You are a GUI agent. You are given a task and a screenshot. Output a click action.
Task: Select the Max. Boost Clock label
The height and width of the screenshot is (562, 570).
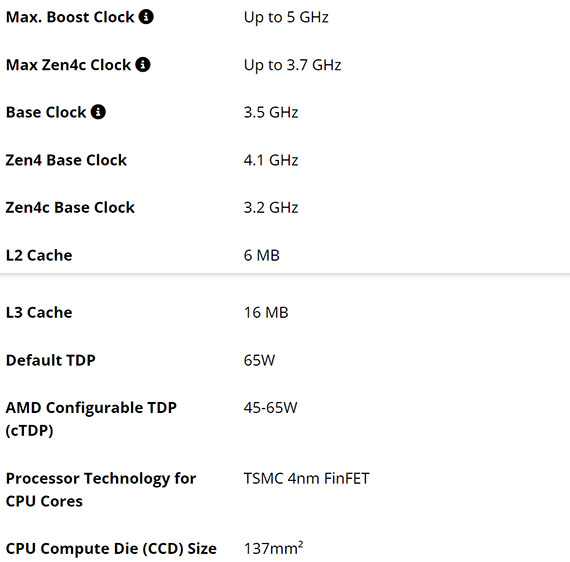[x=70, y=17]
